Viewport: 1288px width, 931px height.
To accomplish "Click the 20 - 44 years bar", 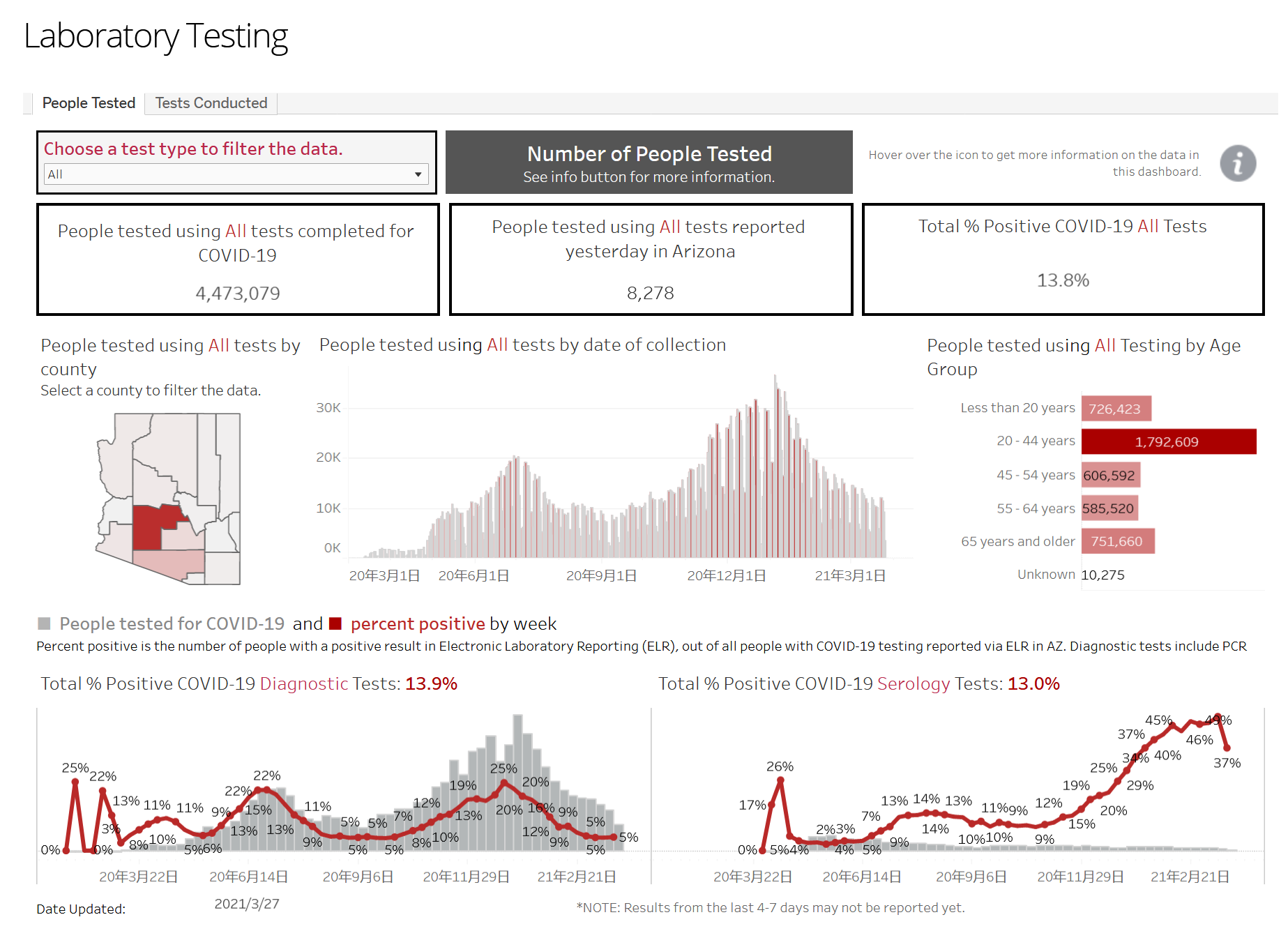I will 1168,441.
